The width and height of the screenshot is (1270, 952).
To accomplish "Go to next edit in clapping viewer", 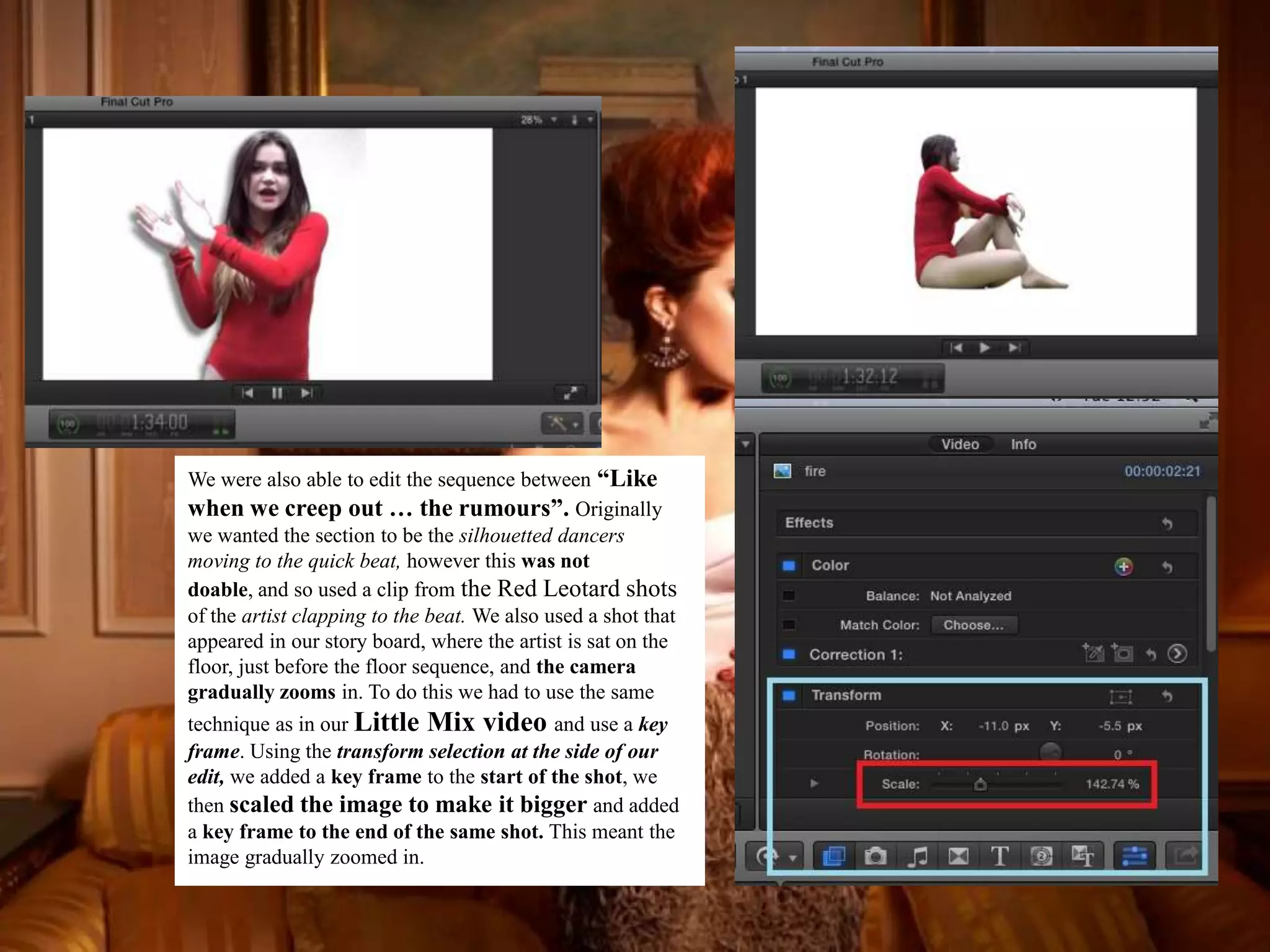I will pos(306,393).
